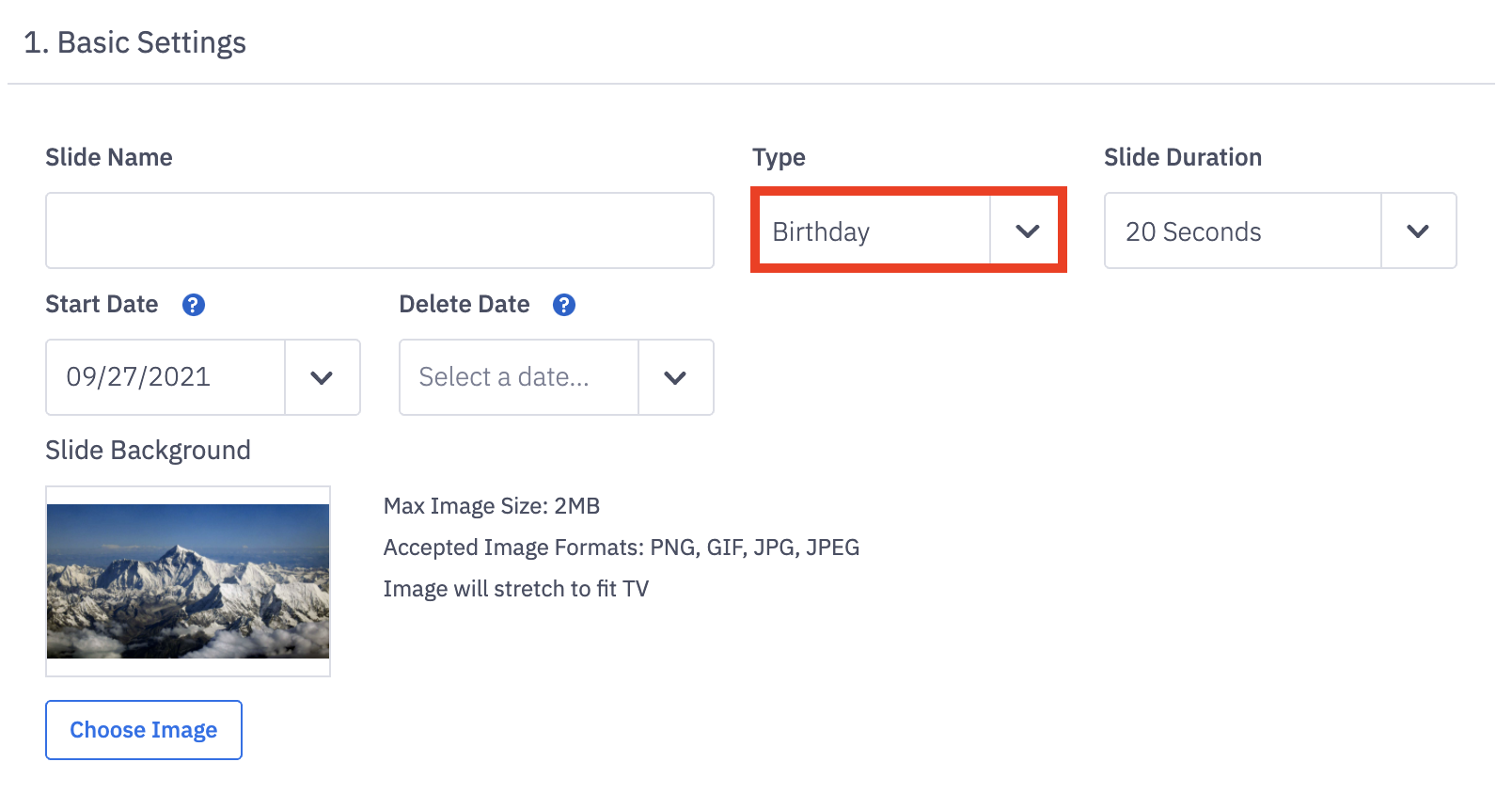The width and height of the screenshot is (1512, 794).
Task: Click the Start Date help question-mark icon
Action: point(194,305)
